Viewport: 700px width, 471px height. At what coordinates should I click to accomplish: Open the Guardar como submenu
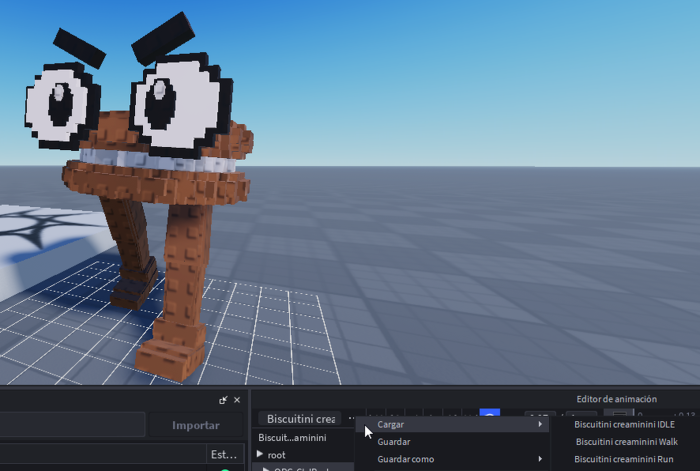(452, 459)
